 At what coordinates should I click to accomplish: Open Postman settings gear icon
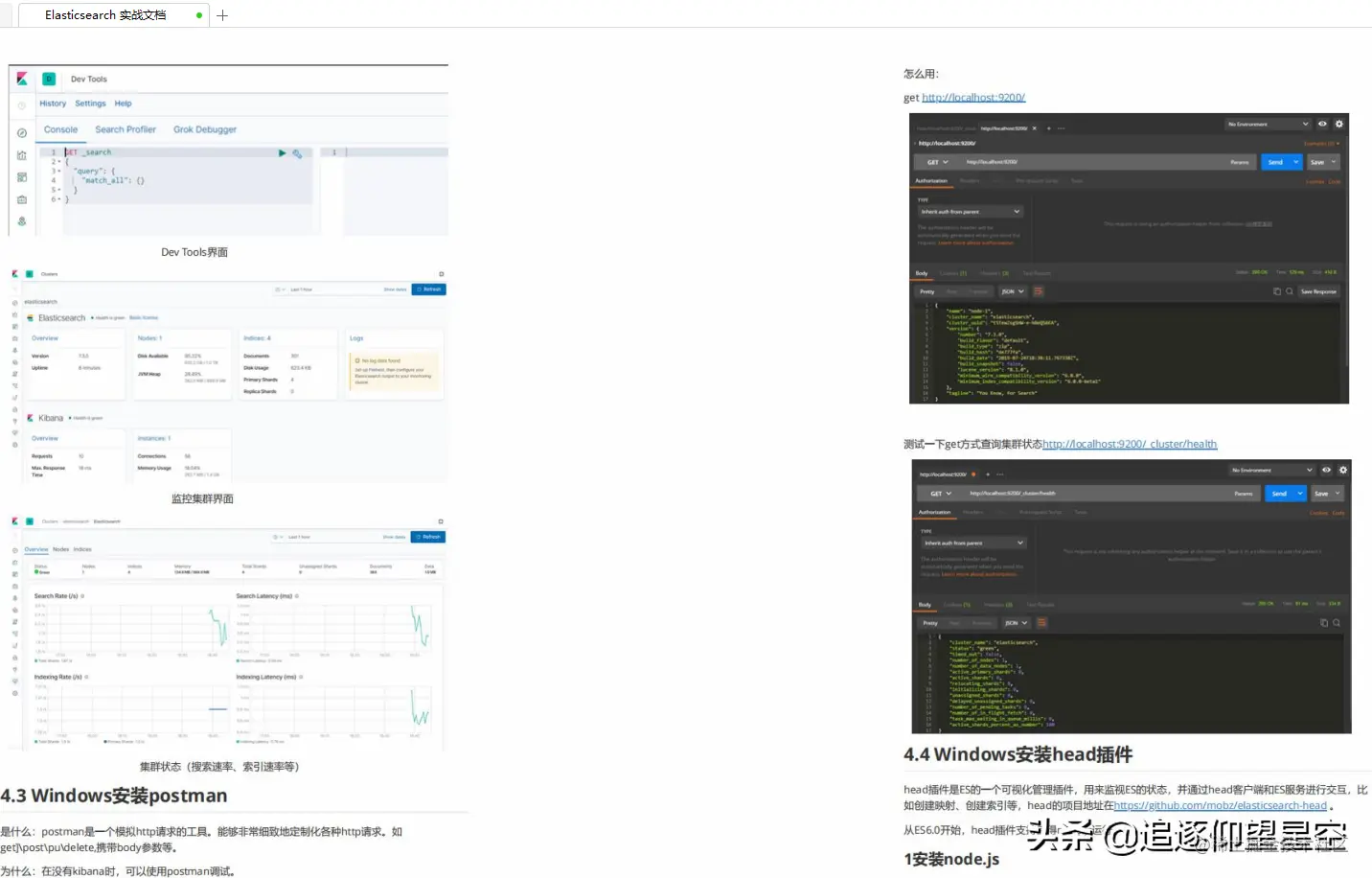click(x=1338, y=124)
